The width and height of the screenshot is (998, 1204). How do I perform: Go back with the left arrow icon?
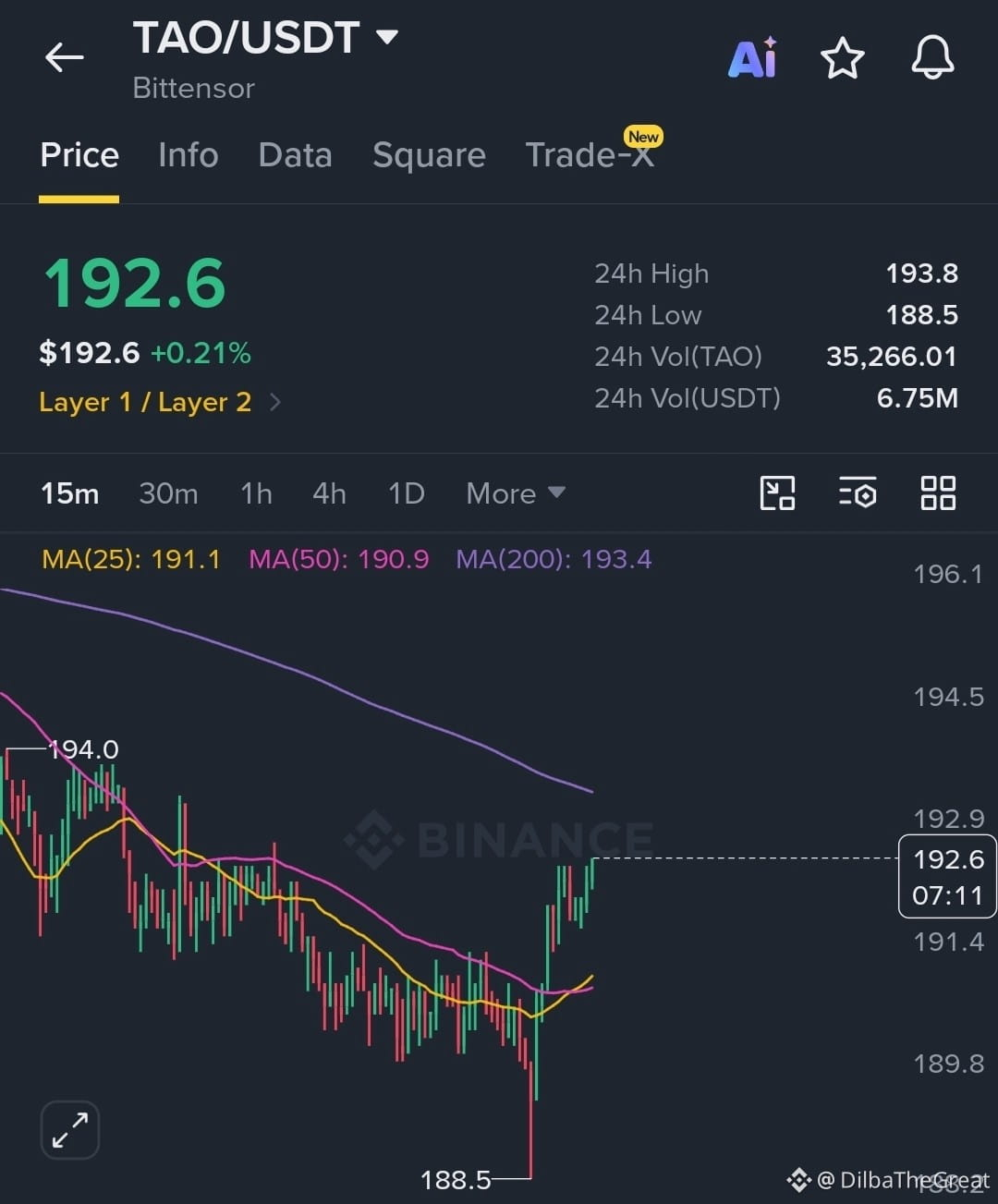point(65,57)
